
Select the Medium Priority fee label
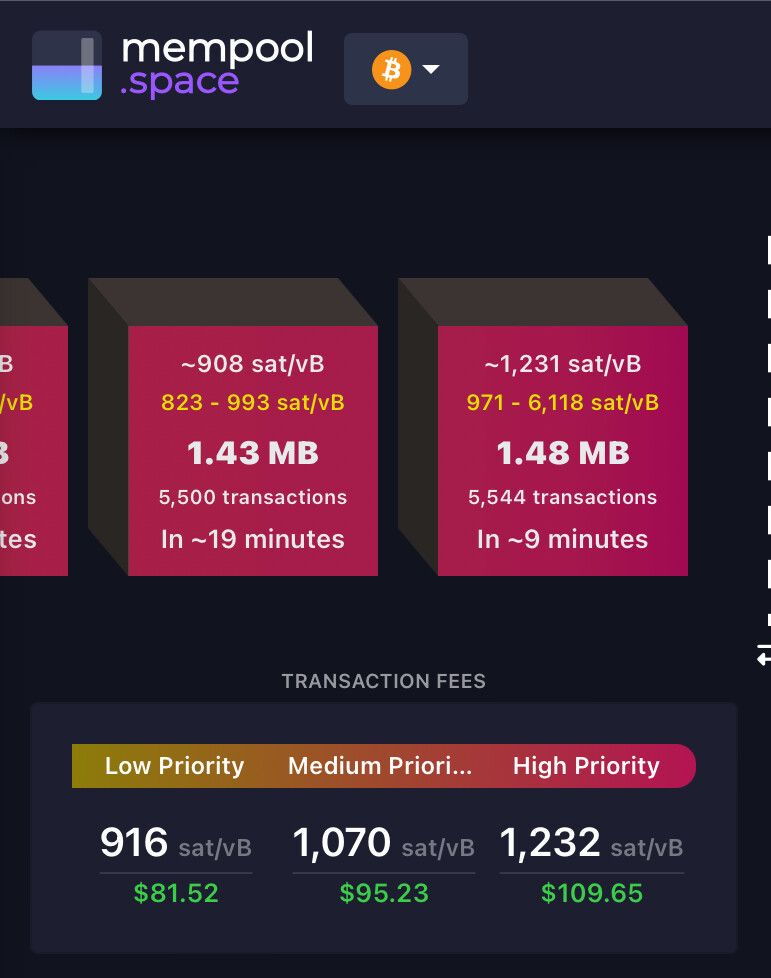pyautogui.click(x=379, y=766)
